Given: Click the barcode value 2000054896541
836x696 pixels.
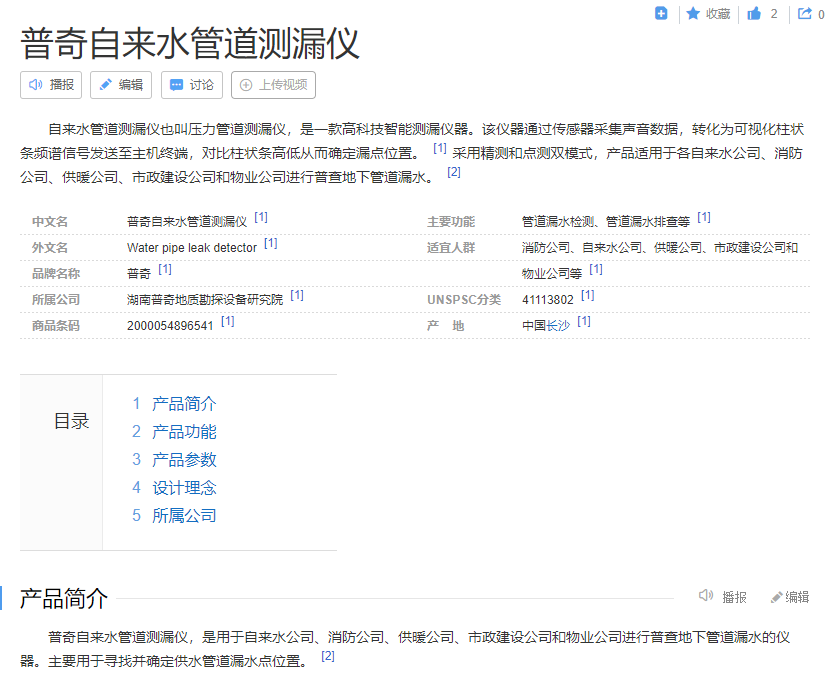Looking at the screenshot, I should 170,325.
